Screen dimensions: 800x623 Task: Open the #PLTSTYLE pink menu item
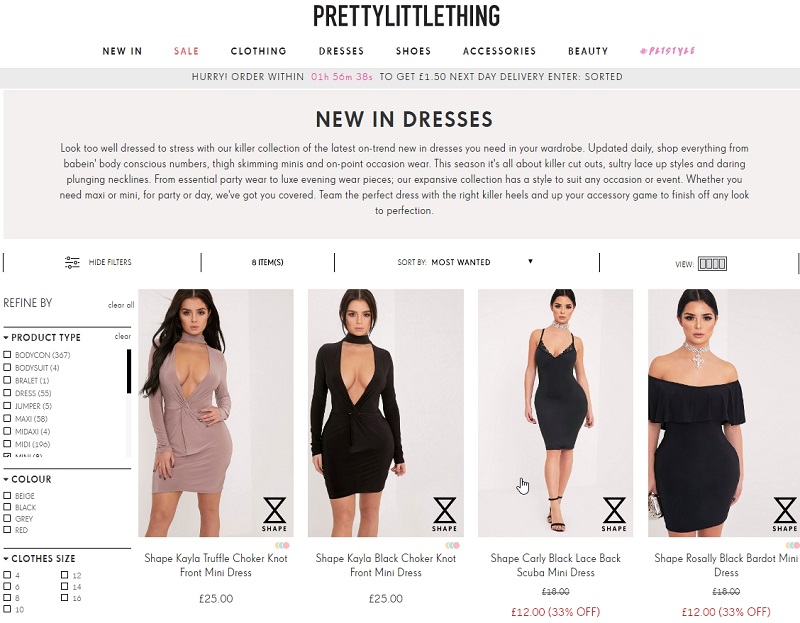point(667,51)
